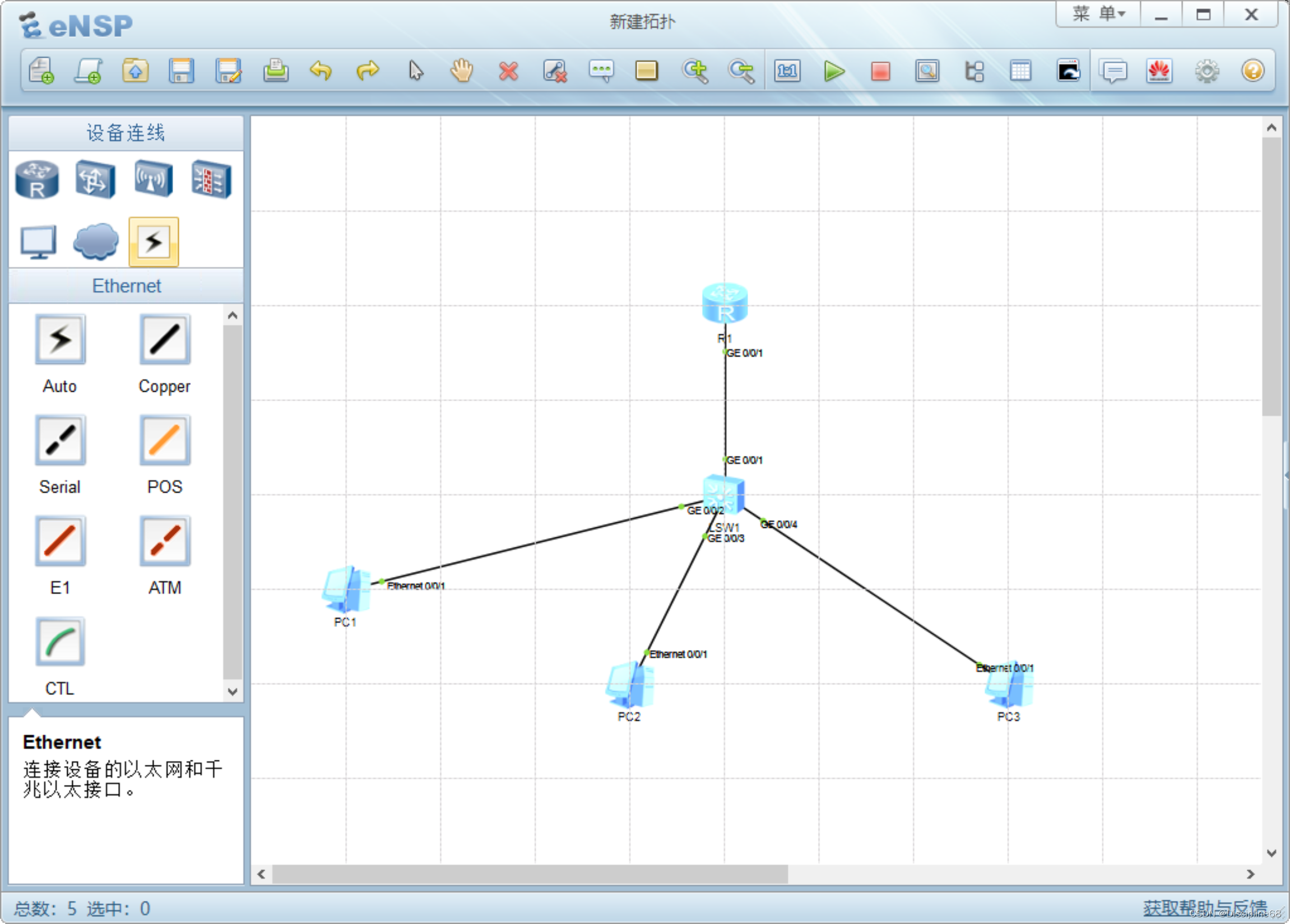Image resolution: width=1290 pixels, height=924 pixels.
Task: Choose the Copper cable type
Action: pyautogui.click(x=164, y=340)
